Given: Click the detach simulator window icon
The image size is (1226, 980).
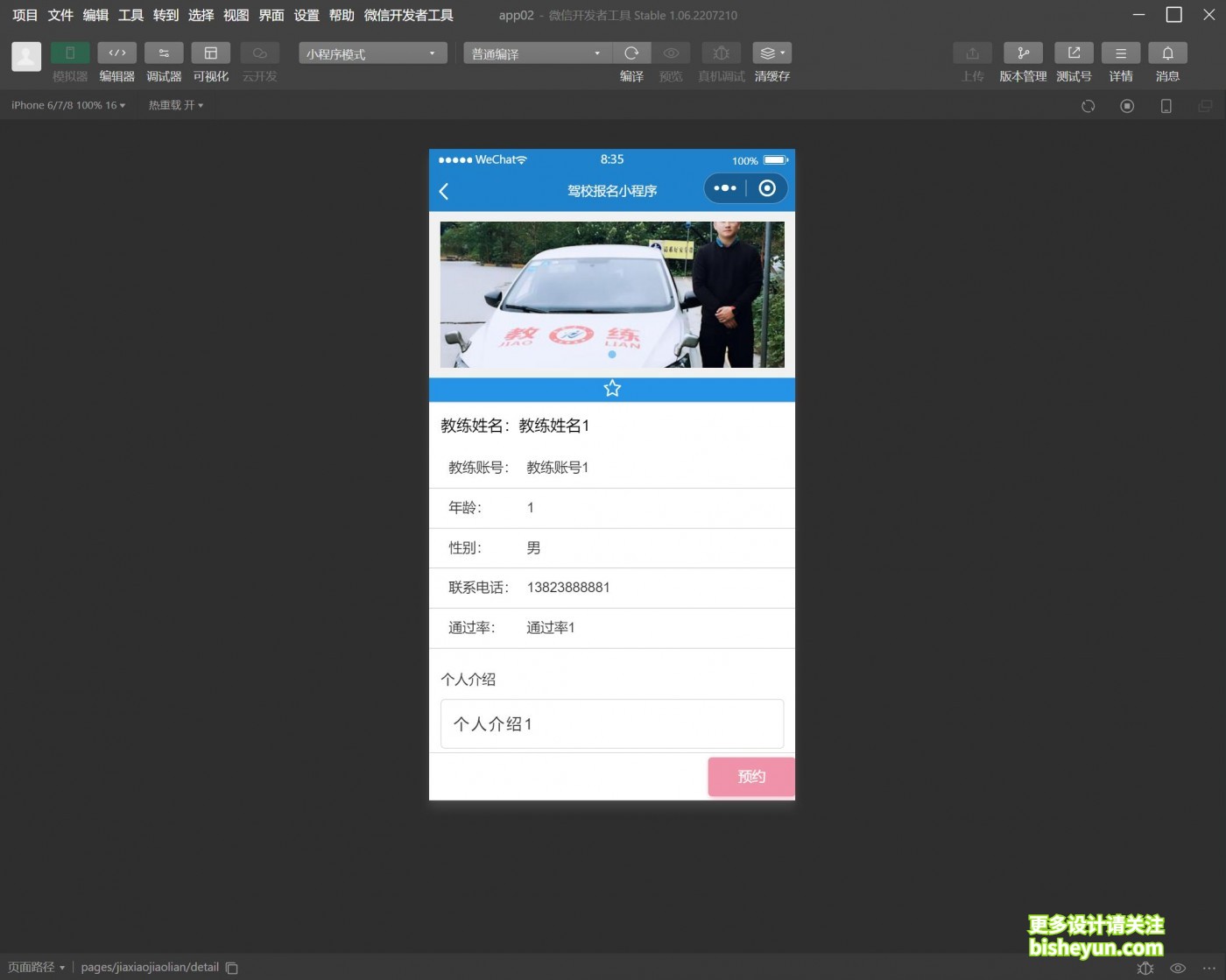Looking at the screenshot, I should tap(1205, 106).
